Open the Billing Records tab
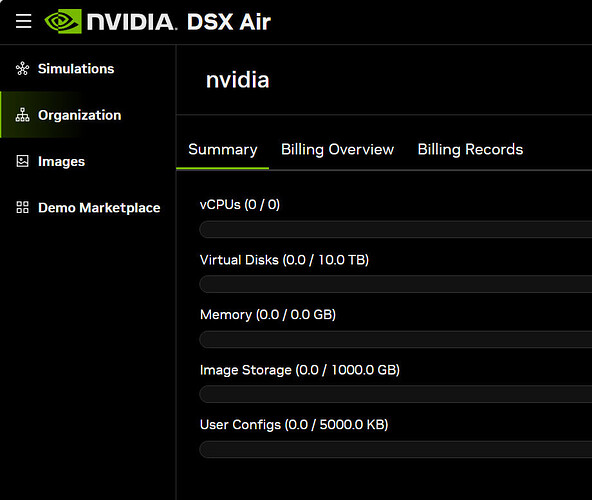 click(470, 150)
